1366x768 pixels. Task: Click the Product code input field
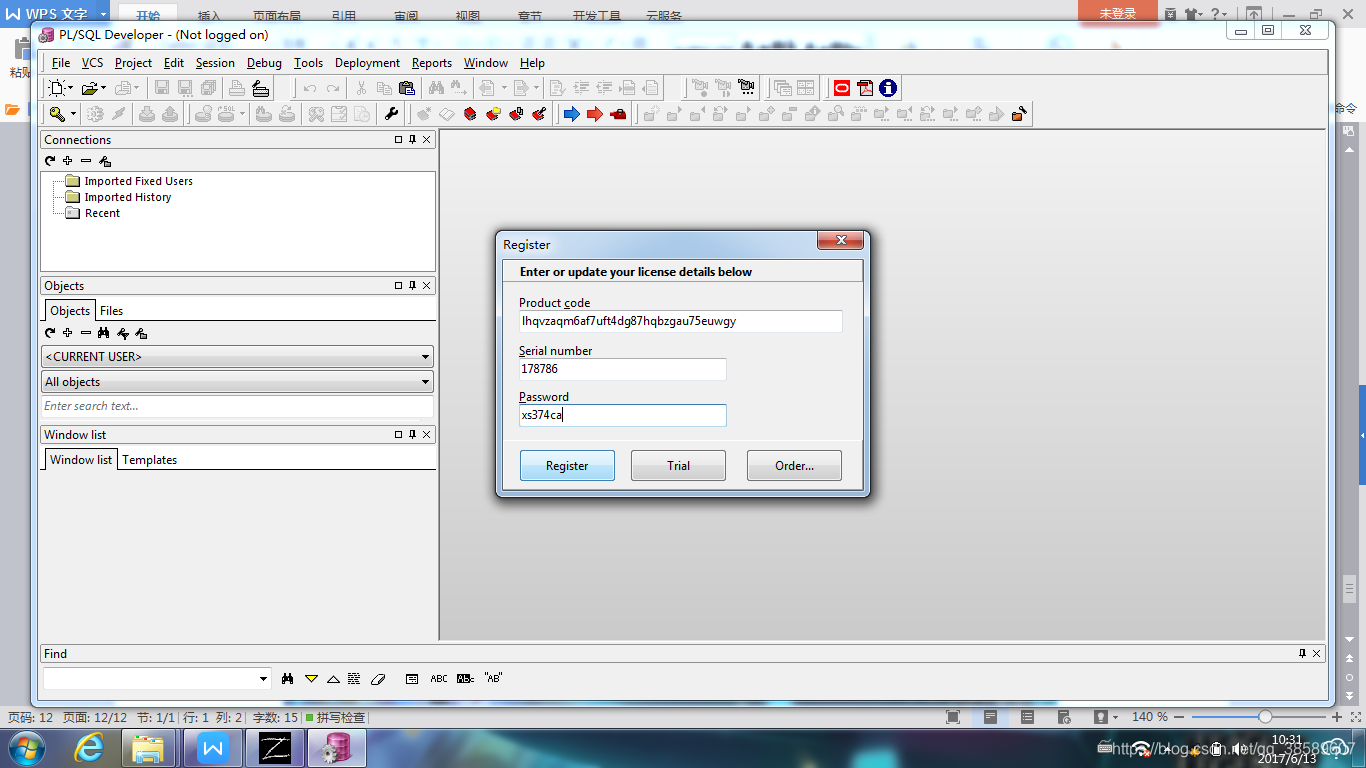pyautogui.click(x=680, y=321)
